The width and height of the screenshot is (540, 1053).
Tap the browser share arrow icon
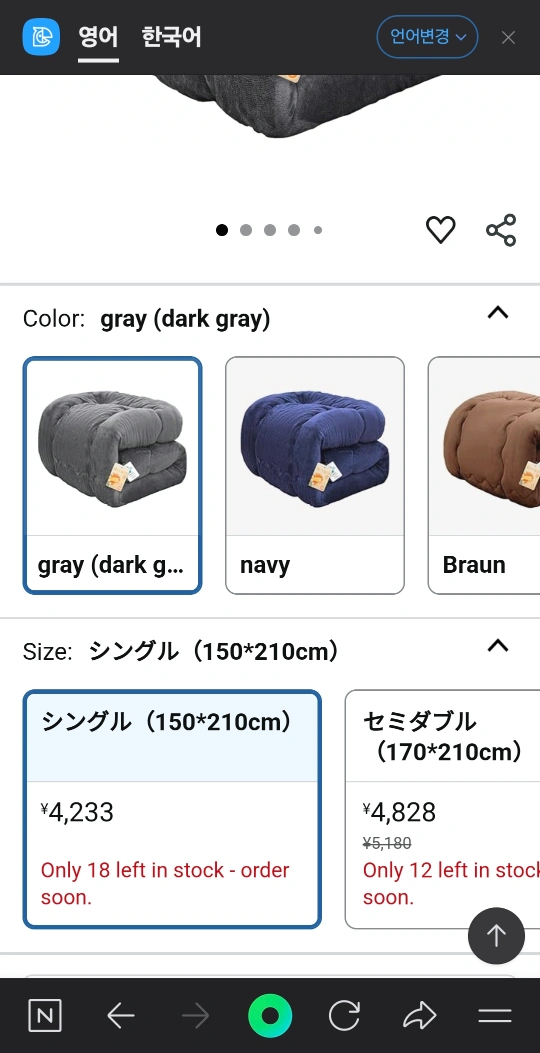pos(420,1016)
